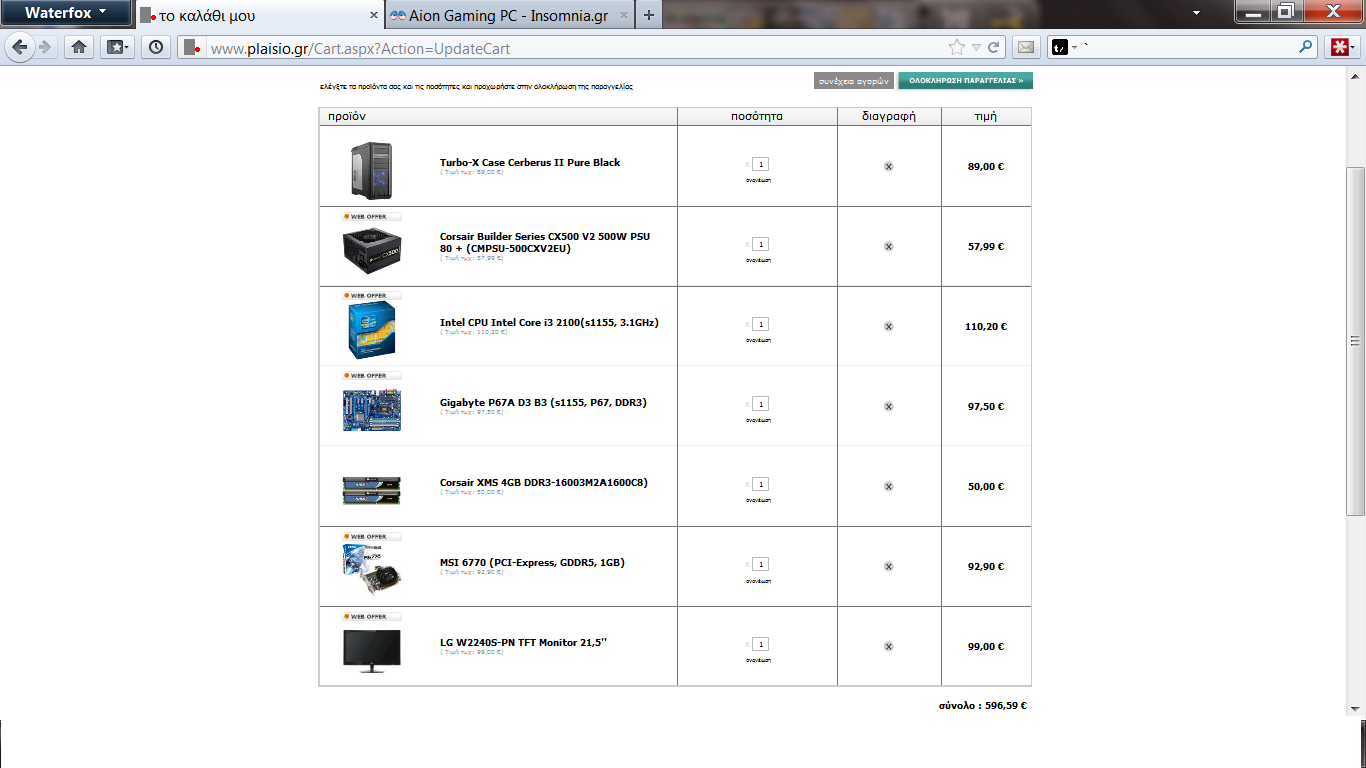Open LG W2240S-PN TFT Monitor link
This screenshot has height=768, width=1366.
click(523, 642)
